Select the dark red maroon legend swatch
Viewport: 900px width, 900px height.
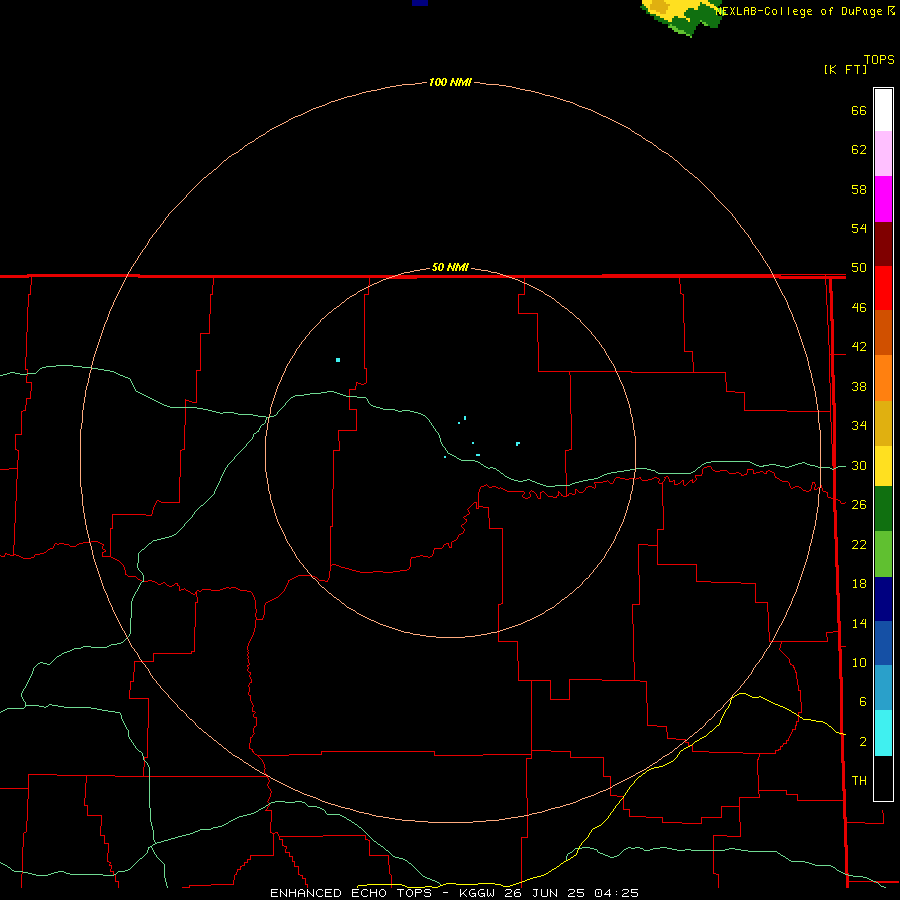(883, 244)
